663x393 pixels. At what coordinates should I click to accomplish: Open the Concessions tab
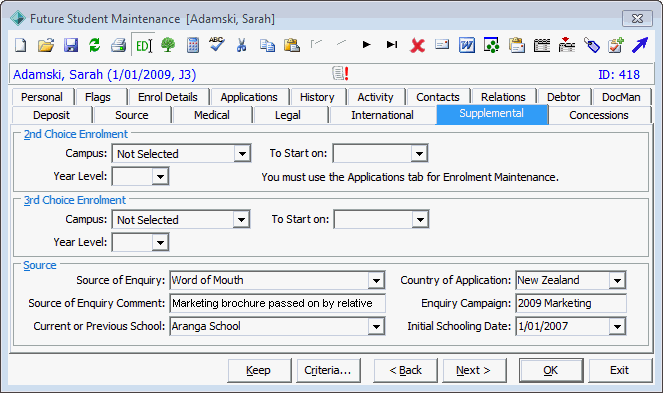pos(599,115)
